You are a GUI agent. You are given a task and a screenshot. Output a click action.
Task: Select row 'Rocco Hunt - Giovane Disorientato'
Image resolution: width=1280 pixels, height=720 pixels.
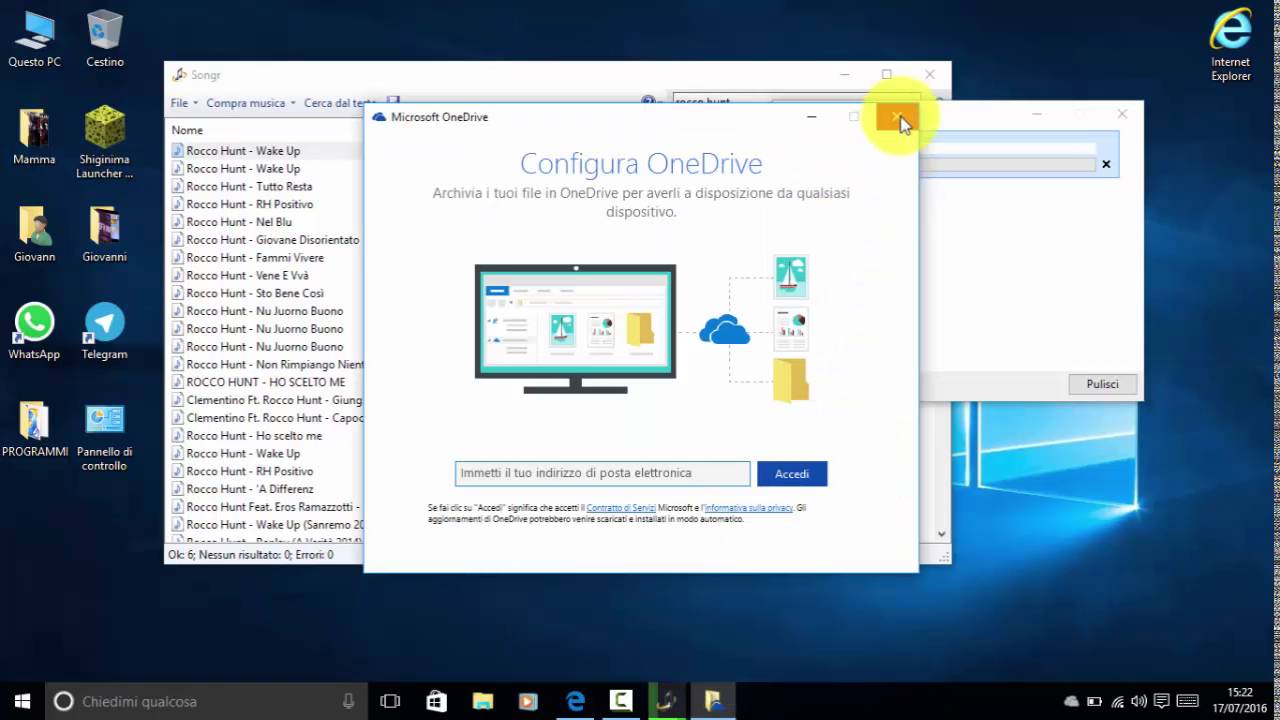[266, 240]
